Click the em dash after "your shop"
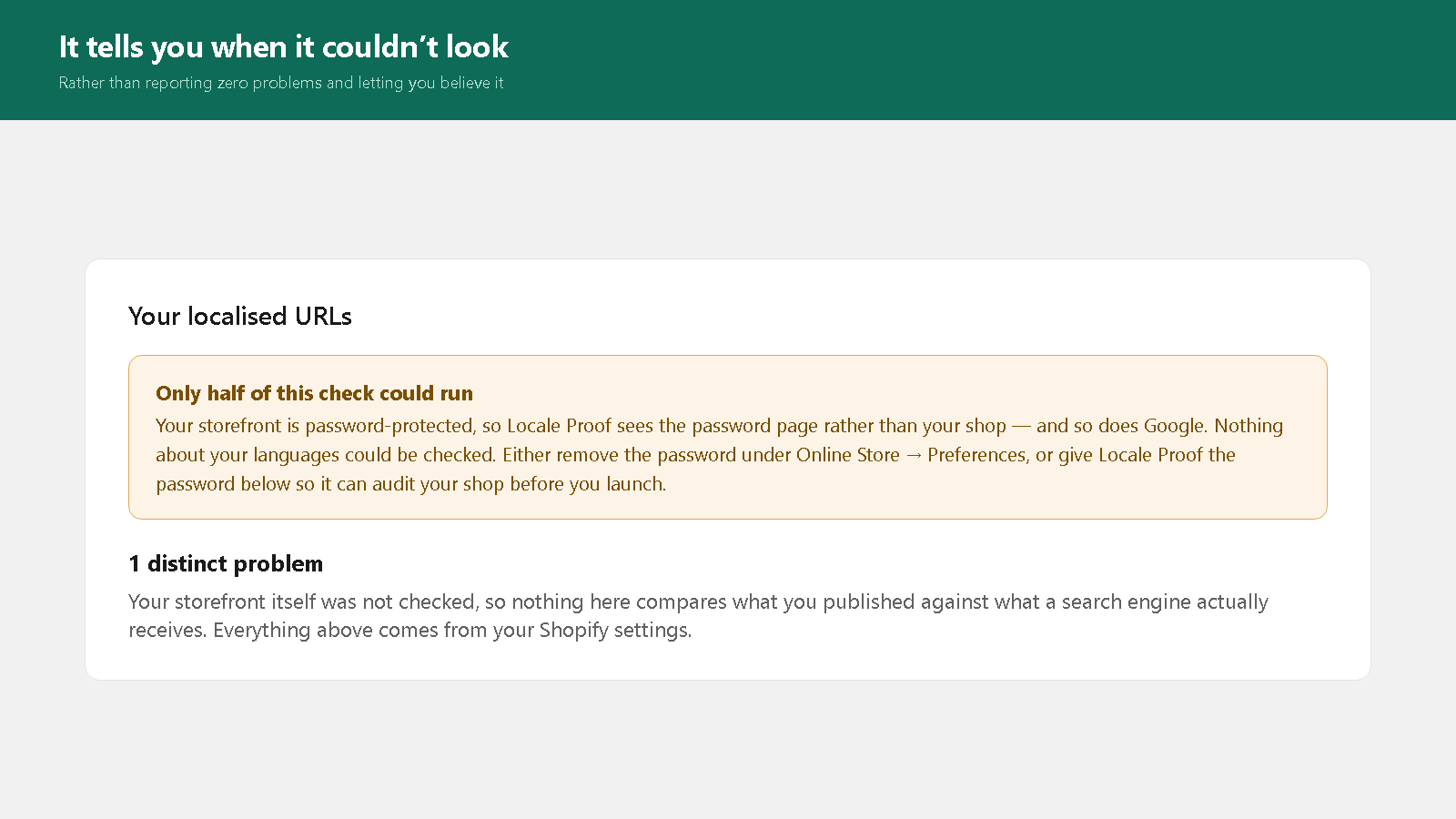This screenshot has height=819, width=1456. click(x=1021, y=426)
